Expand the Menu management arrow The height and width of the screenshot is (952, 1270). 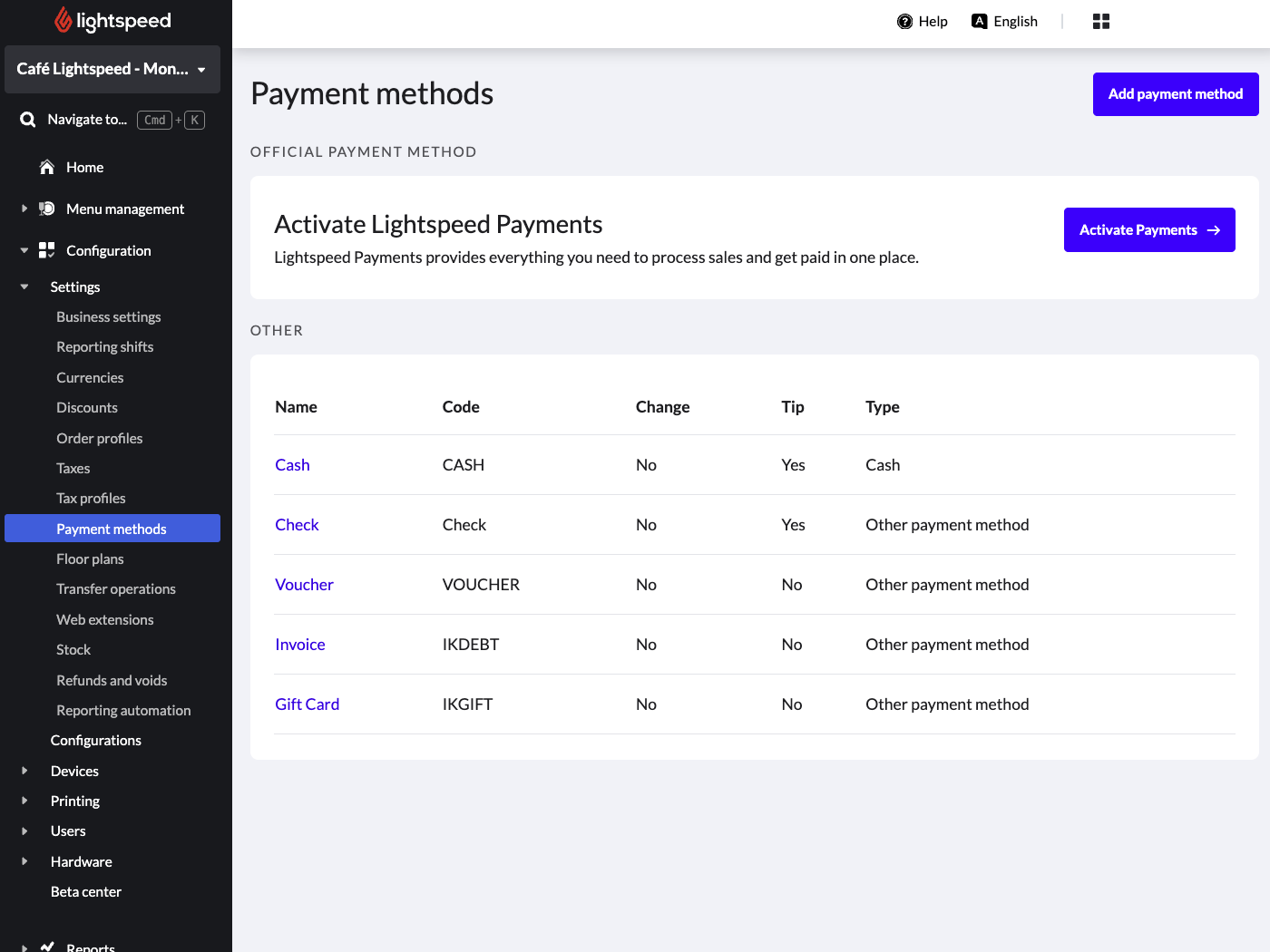point(24,209)
